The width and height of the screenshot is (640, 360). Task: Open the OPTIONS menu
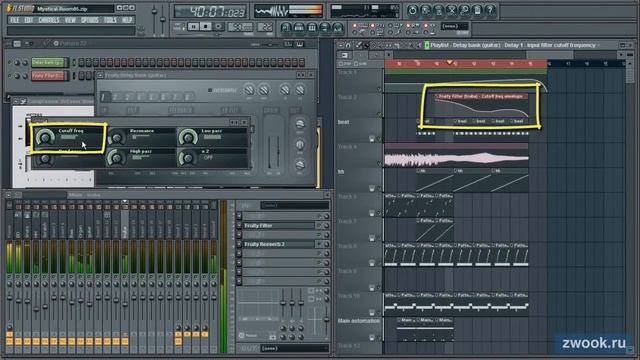coord(90,20)
